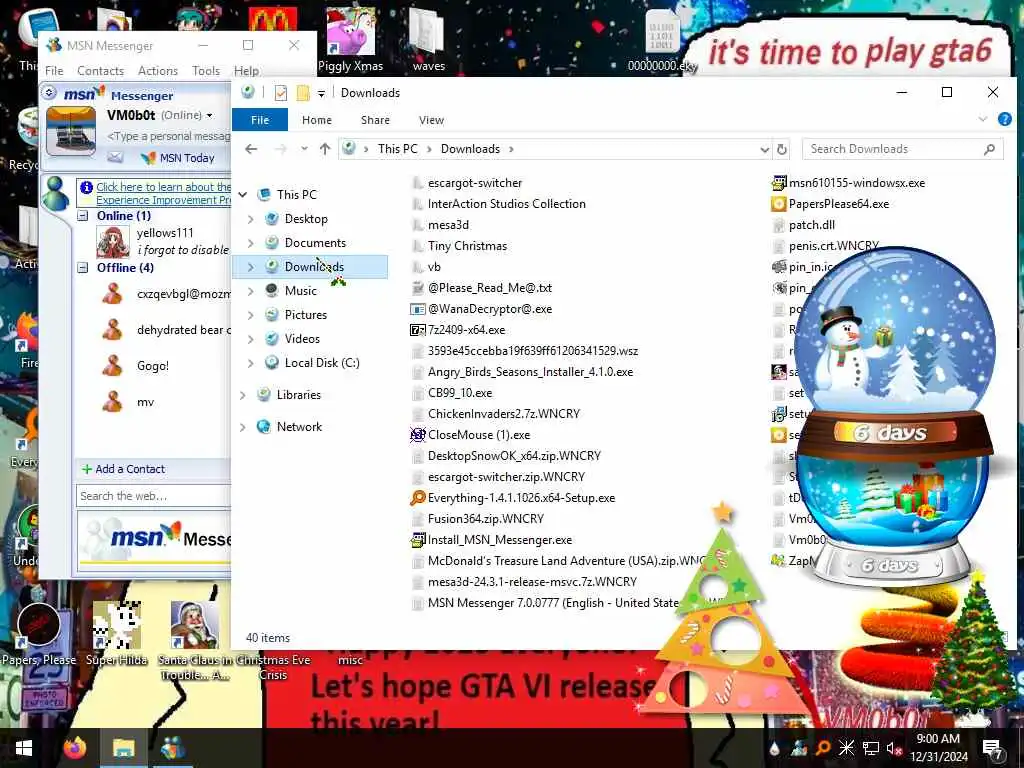Viewport: 1024px width, 768px height.
Task: Select Pictures in navigation pane
Action: pos(306,315)
